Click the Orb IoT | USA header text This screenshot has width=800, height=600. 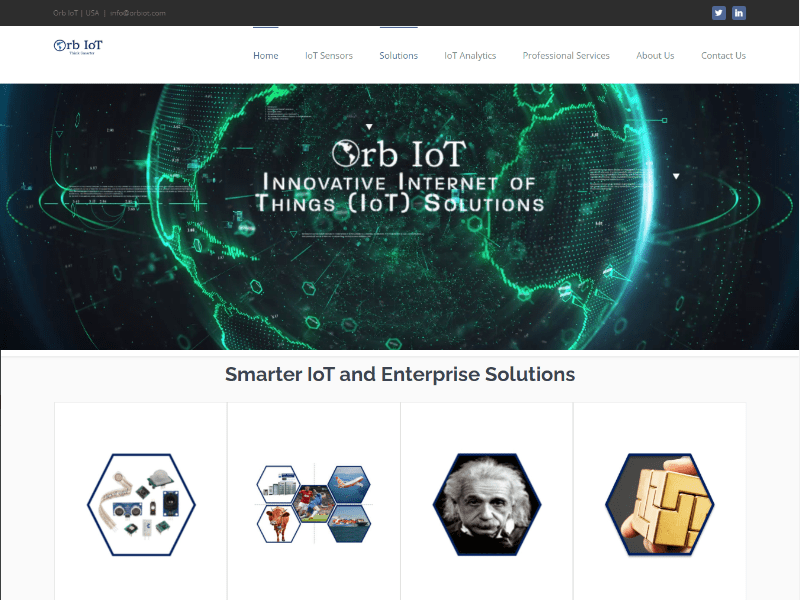76,13
